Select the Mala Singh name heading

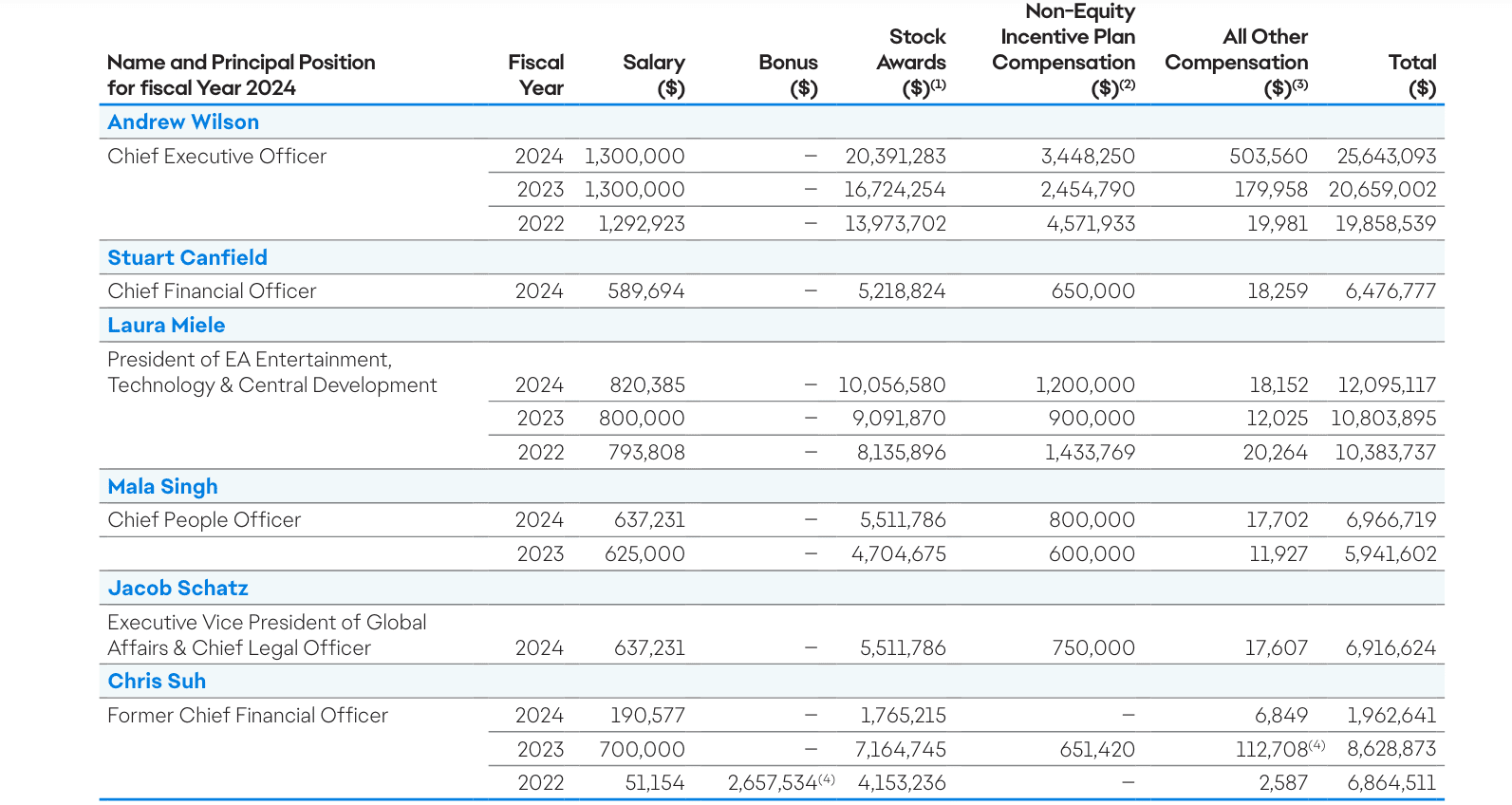(x=163, y=487)
